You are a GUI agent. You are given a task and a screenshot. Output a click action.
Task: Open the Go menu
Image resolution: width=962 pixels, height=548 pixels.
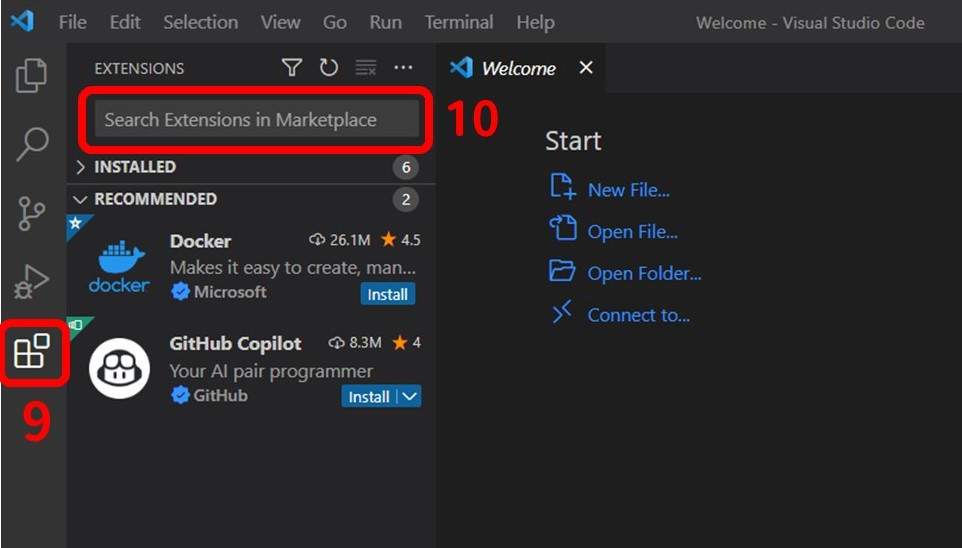click(334, 22)
